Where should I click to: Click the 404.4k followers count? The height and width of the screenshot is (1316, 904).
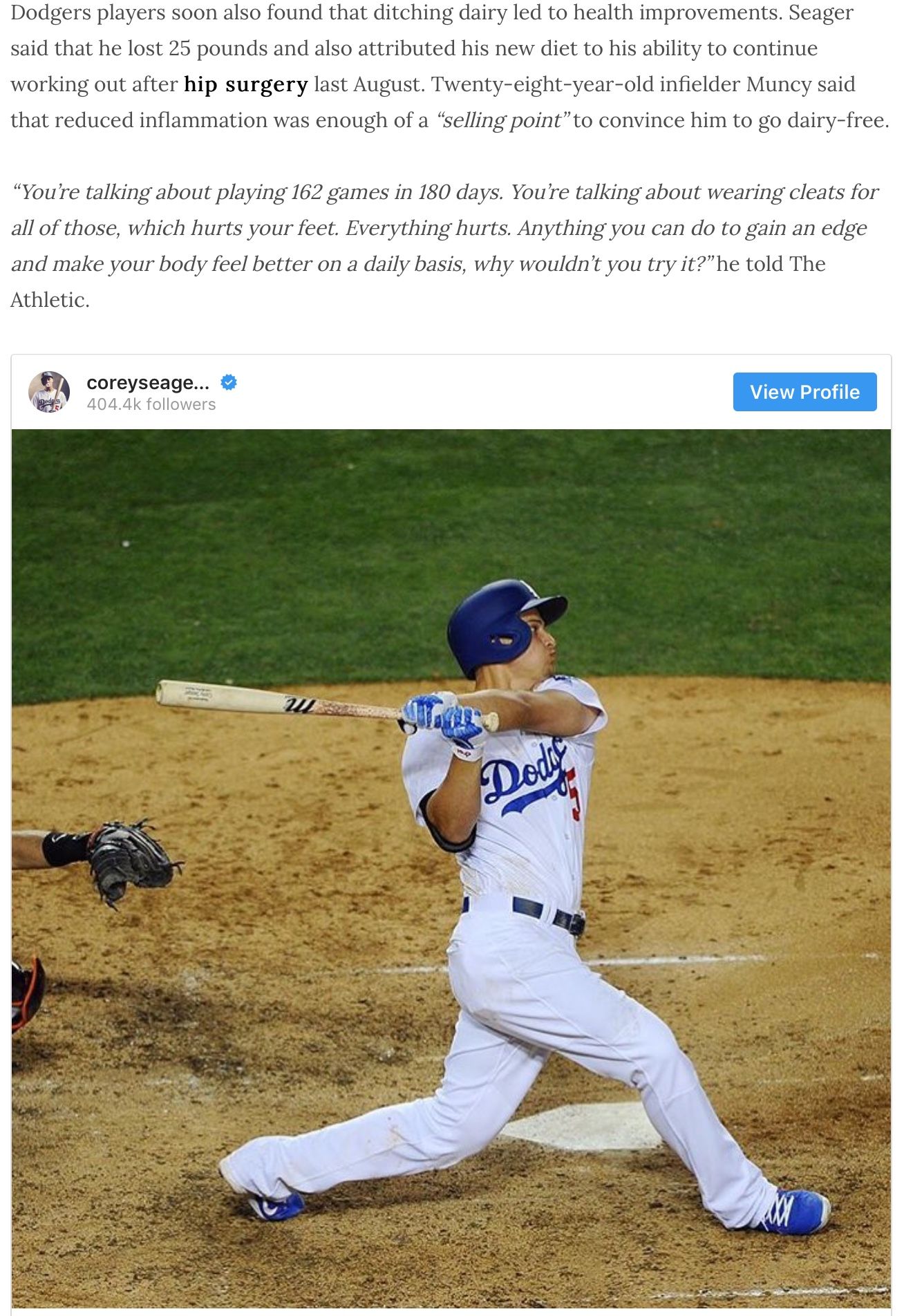(x=151, y=404)
